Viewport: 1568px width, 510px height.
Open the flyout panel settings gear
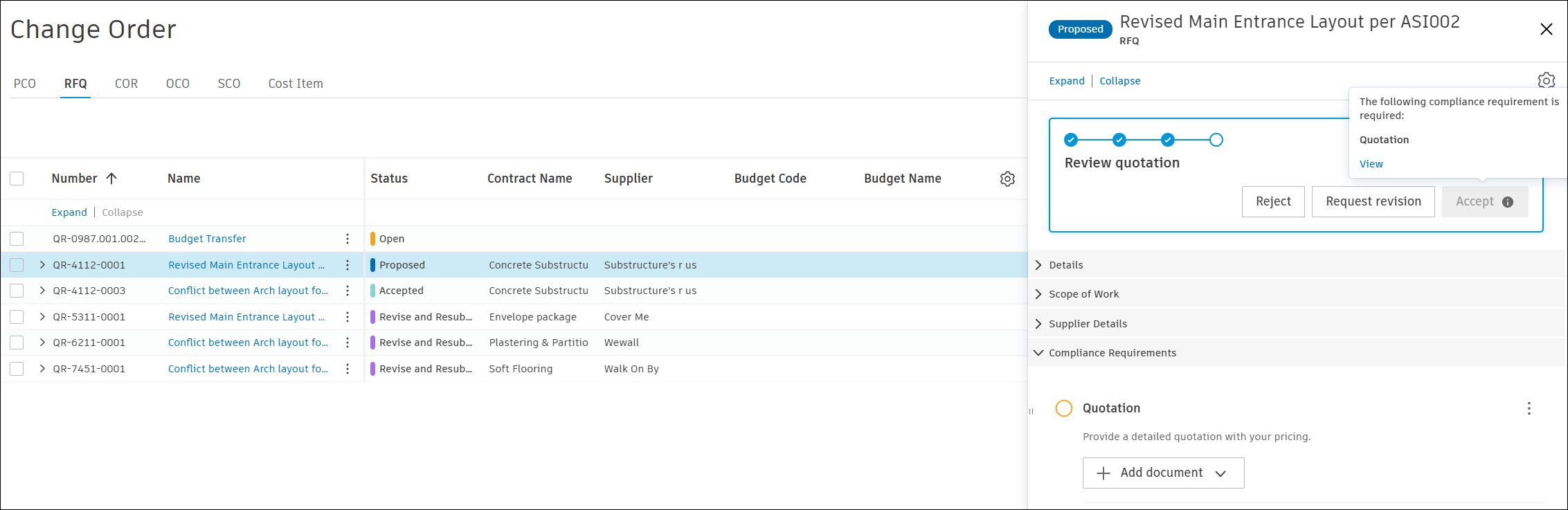tap(1546, 80)
